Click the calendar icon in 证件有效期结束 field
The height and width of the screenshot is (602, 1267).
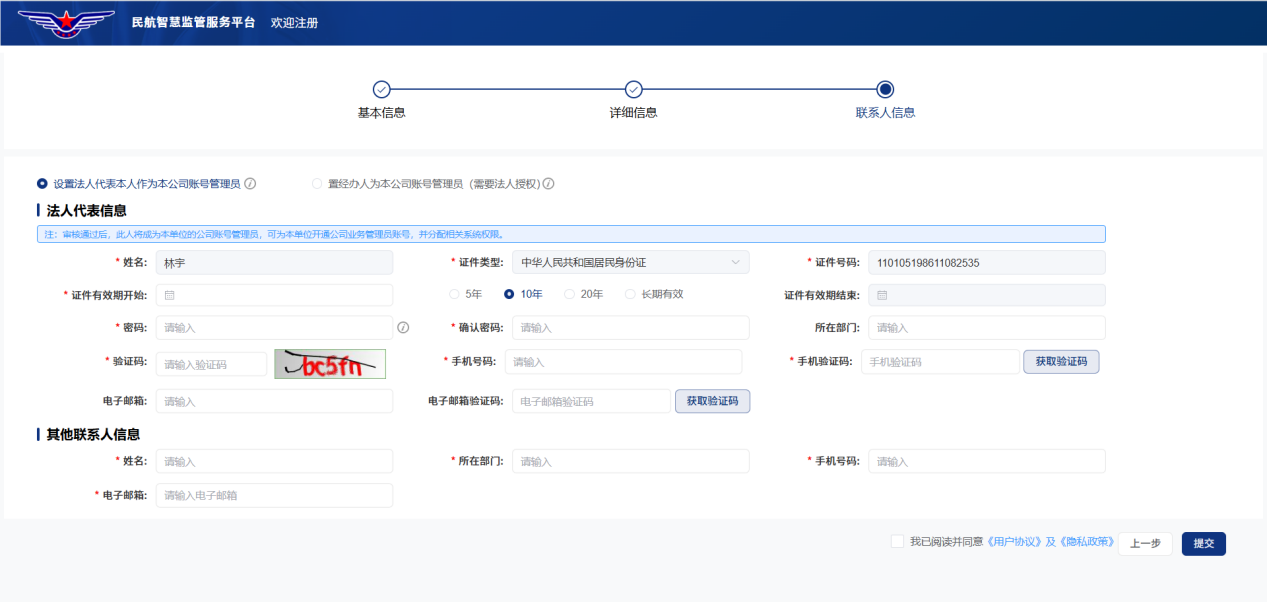(883, 294)
